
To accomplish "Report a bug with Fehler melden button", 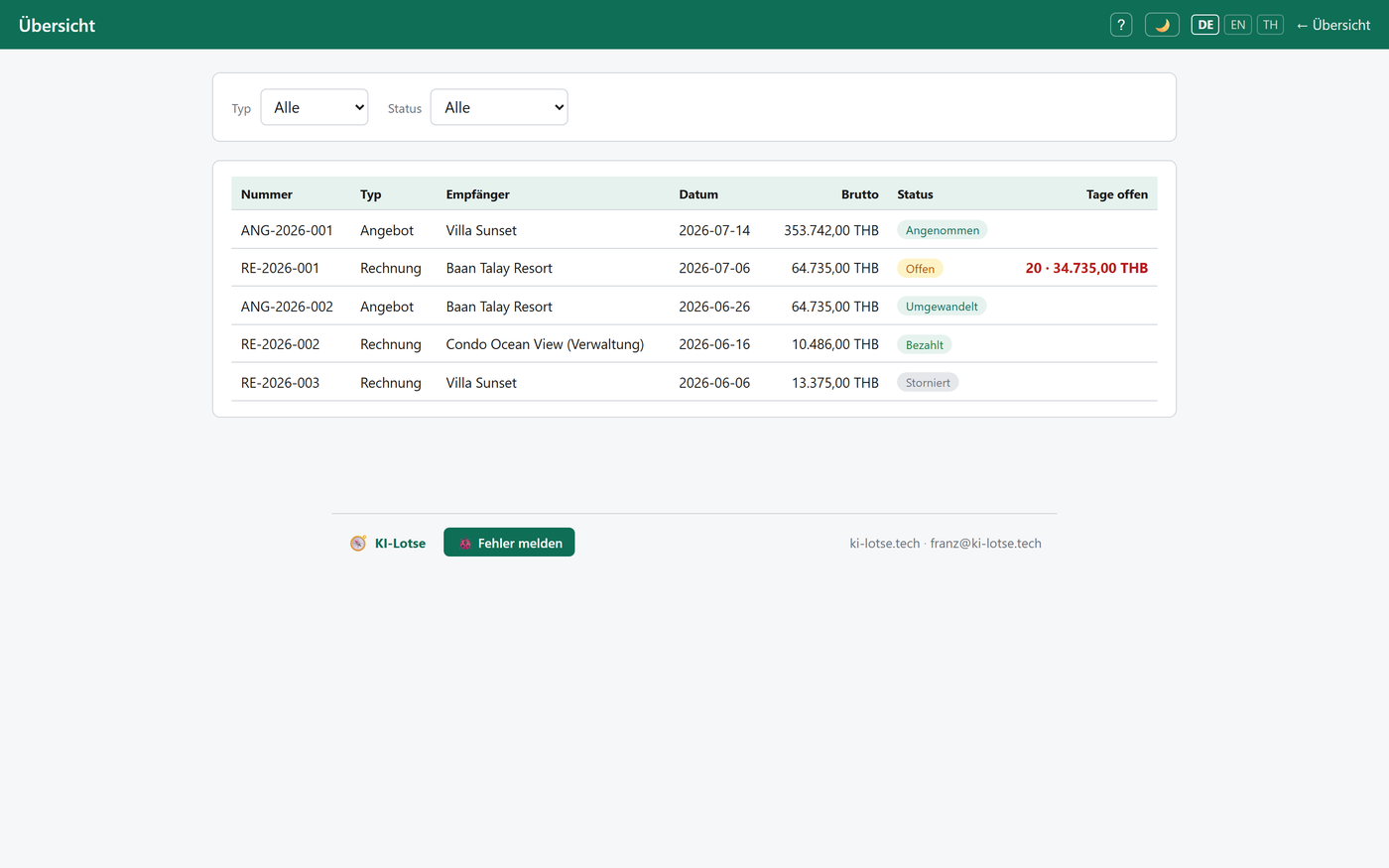I will coord(509,543).
